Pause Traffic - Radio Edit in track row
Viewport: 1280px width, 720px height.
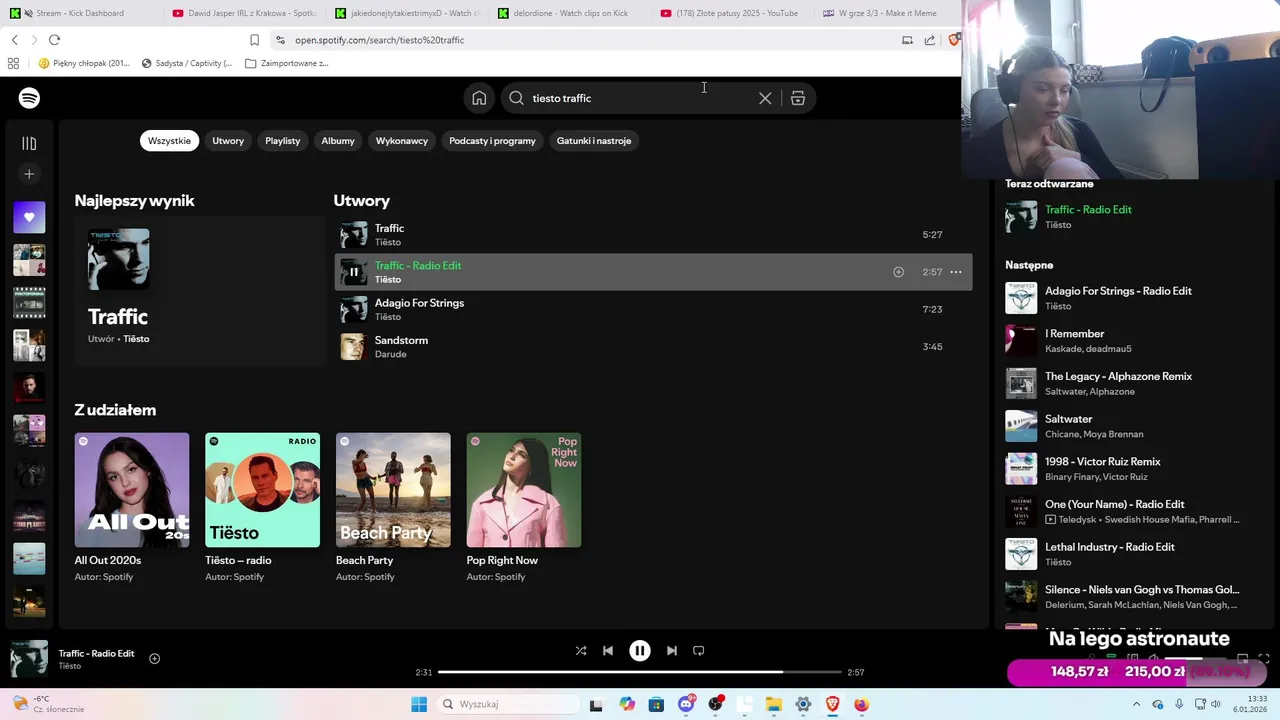[353, 272]
